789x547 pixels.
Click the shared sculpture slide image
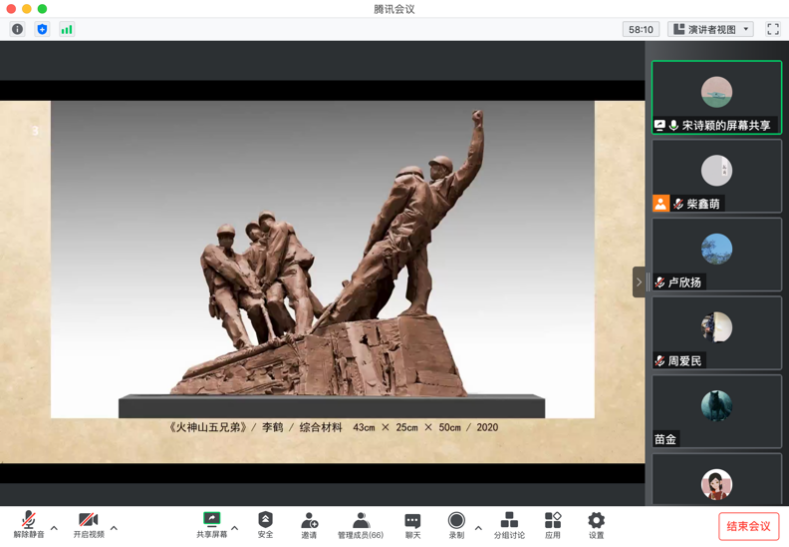pos(323,259)
